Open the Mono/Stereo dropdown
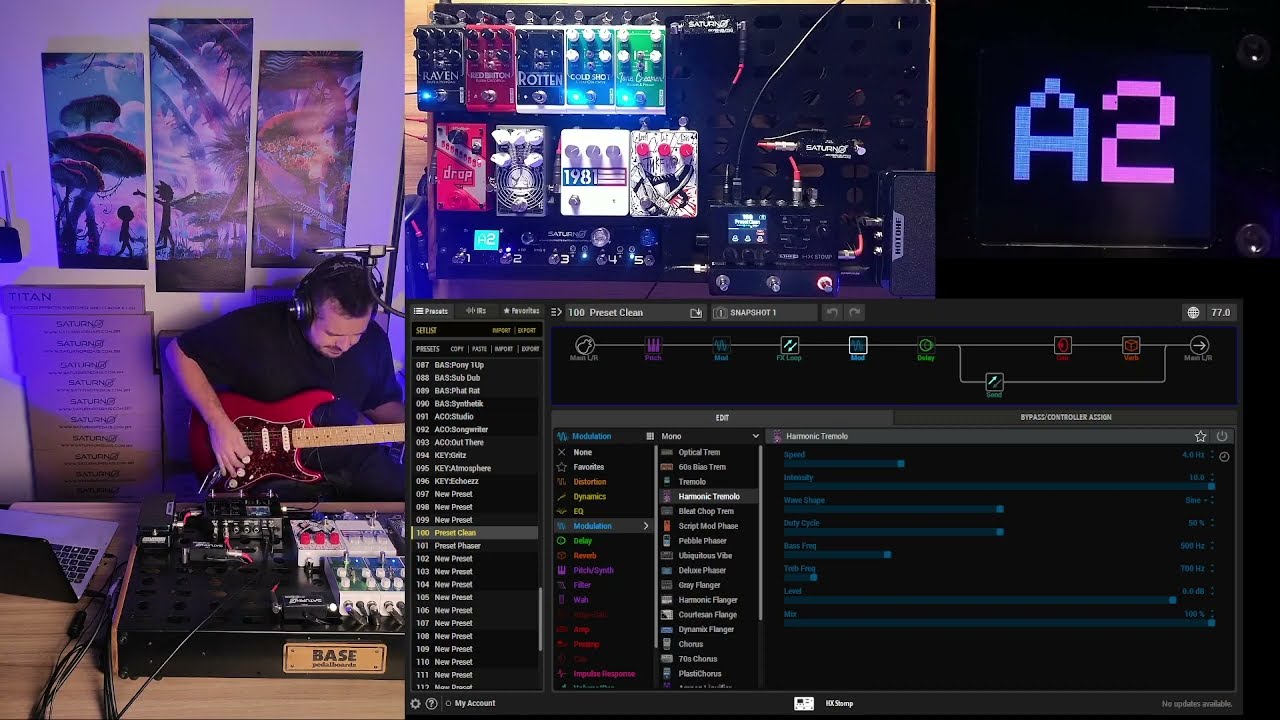Screen dimensions: 1280x720 [710, 436]
